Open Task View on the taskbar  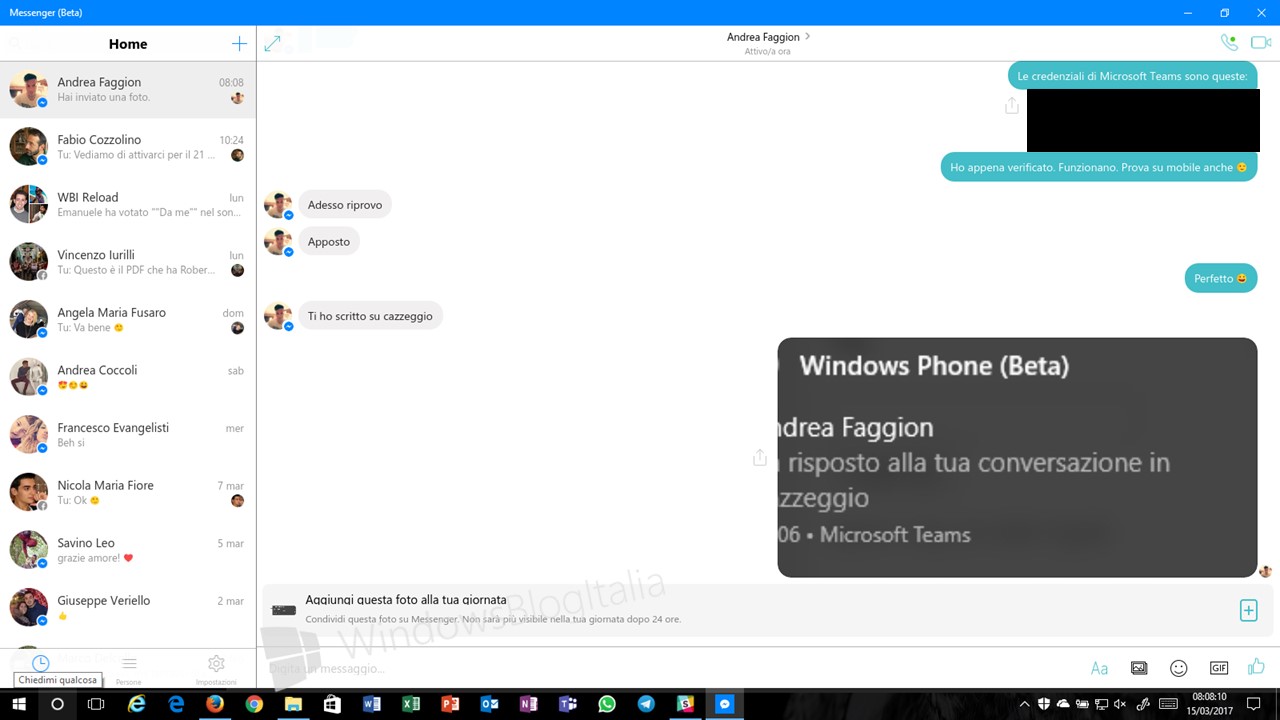(x=96, y=704)
